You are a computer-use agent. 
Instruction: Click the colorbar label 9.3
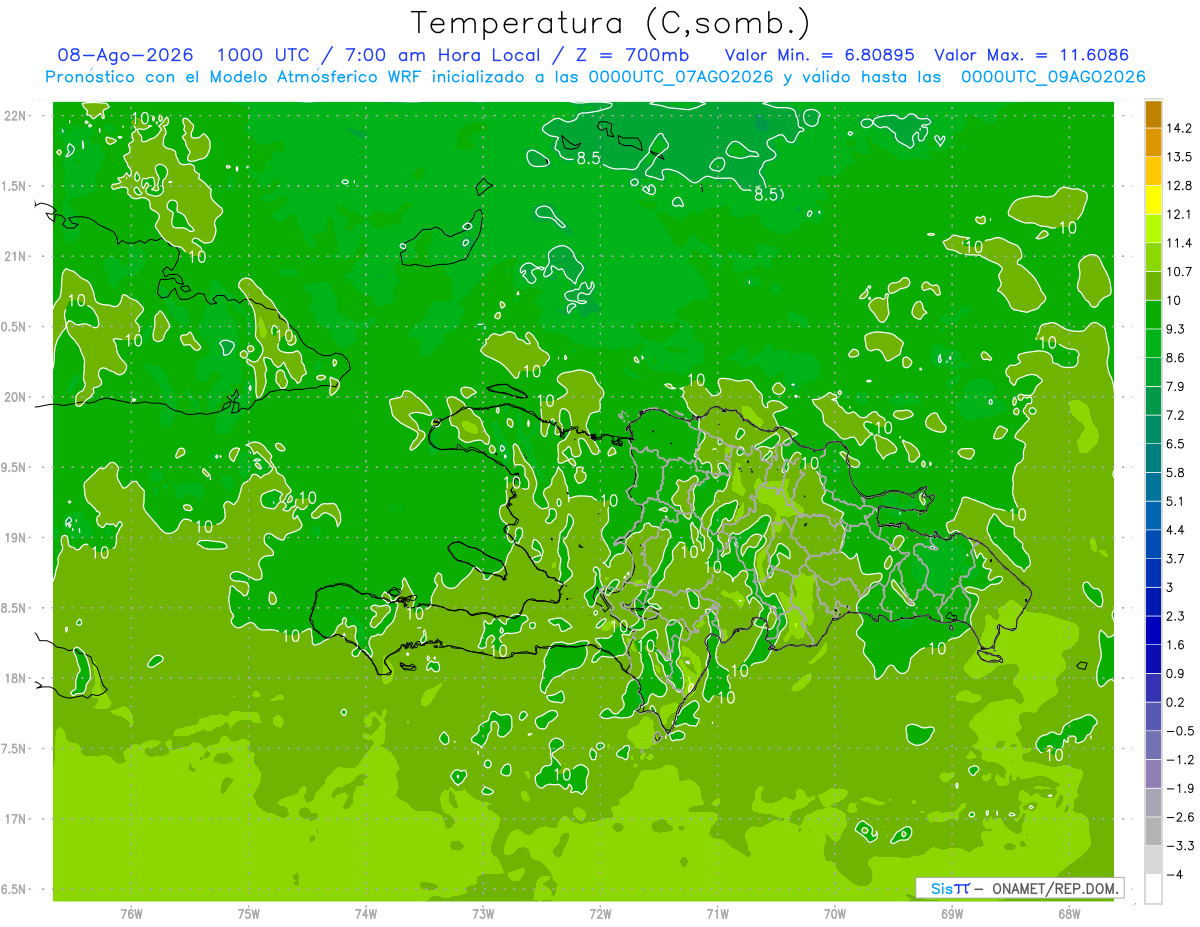point(1176,329)
